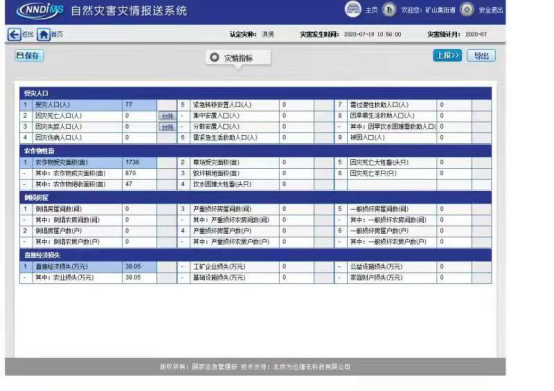Click the back arrow icon
The height and width of the screenshot is (391, 554).
(14, 35)
